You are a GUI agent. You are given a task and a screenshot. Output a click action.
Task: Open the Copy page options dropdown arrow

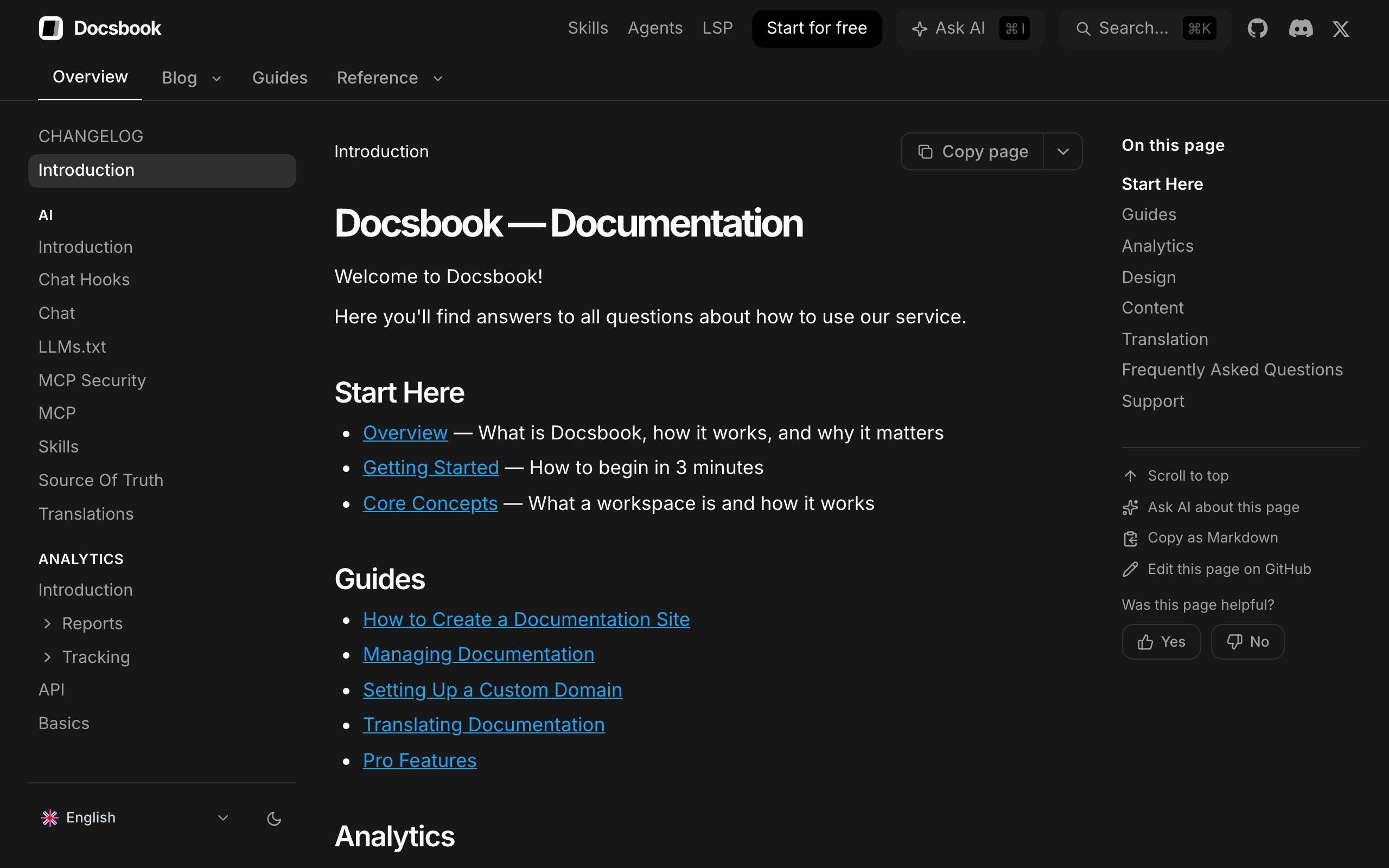coord(1063,151)
